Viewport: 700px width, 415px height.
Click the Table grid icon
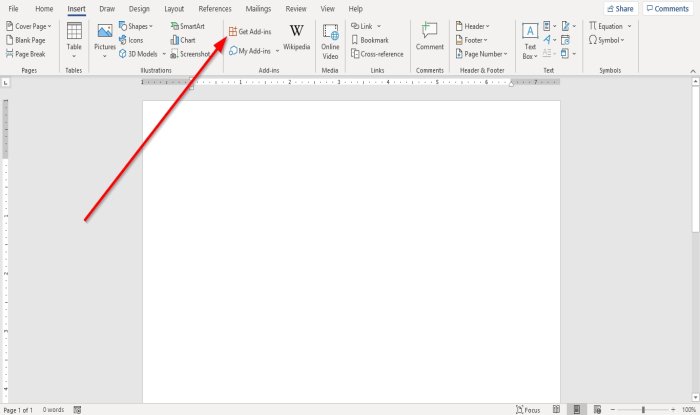click(74, 31)
